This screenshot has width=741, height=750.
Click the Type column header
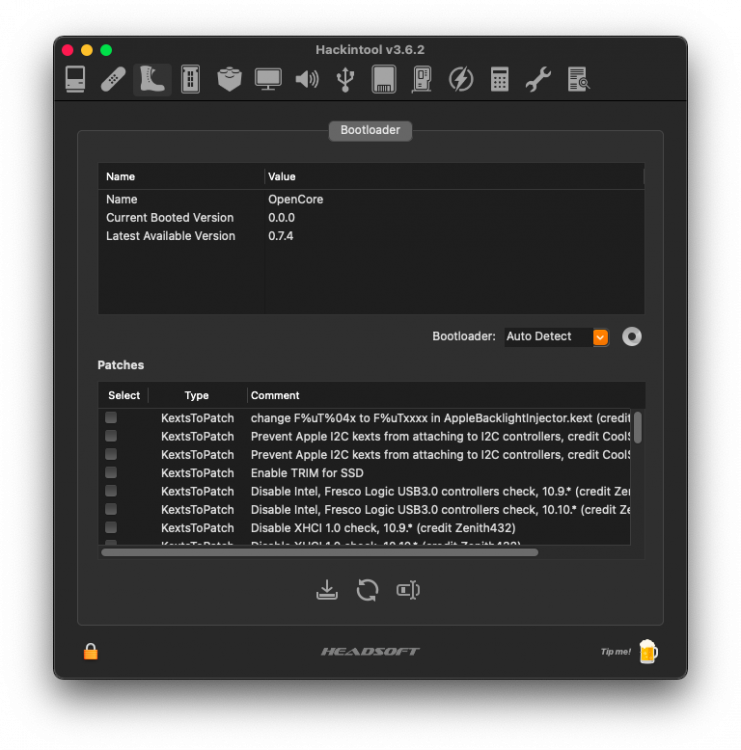(x=197, y=395)
